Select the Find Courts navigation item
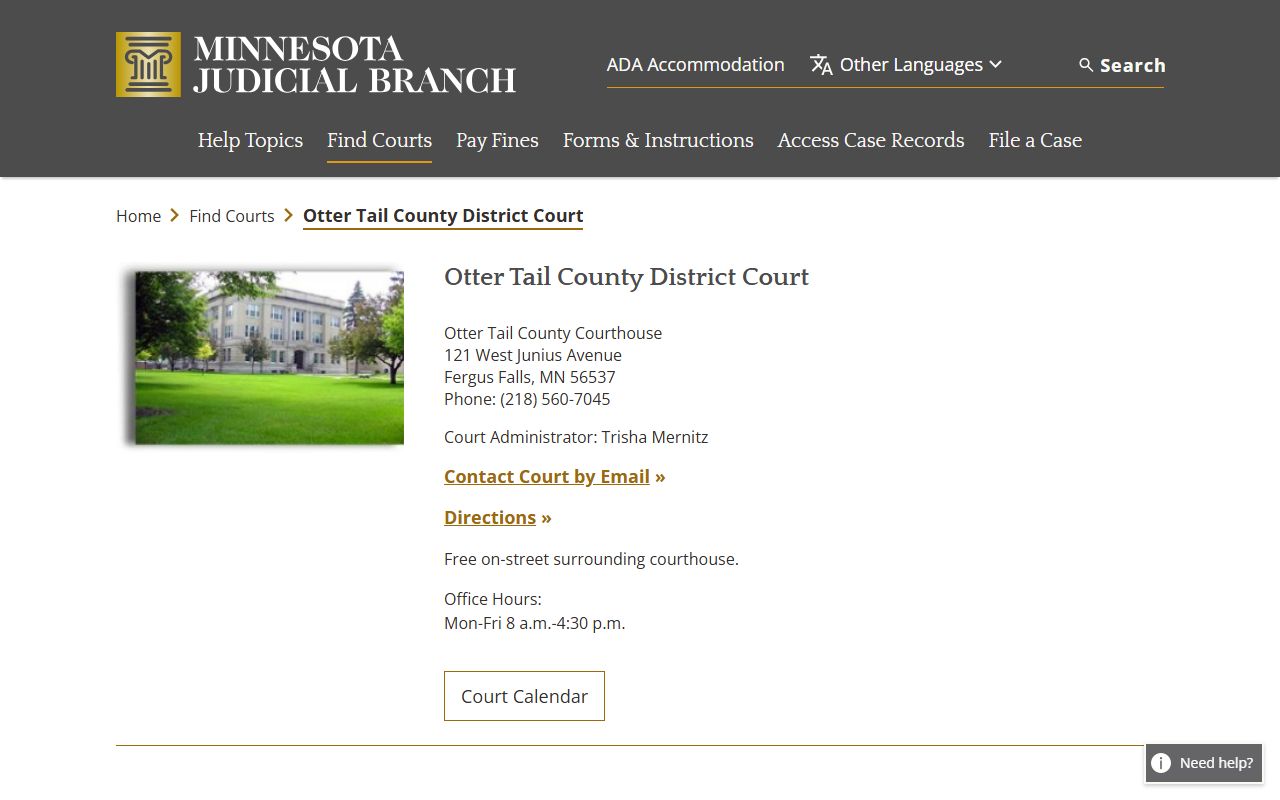Image resolution: width=1280 pixels, height=800 pixels. [x=379, y=140]
